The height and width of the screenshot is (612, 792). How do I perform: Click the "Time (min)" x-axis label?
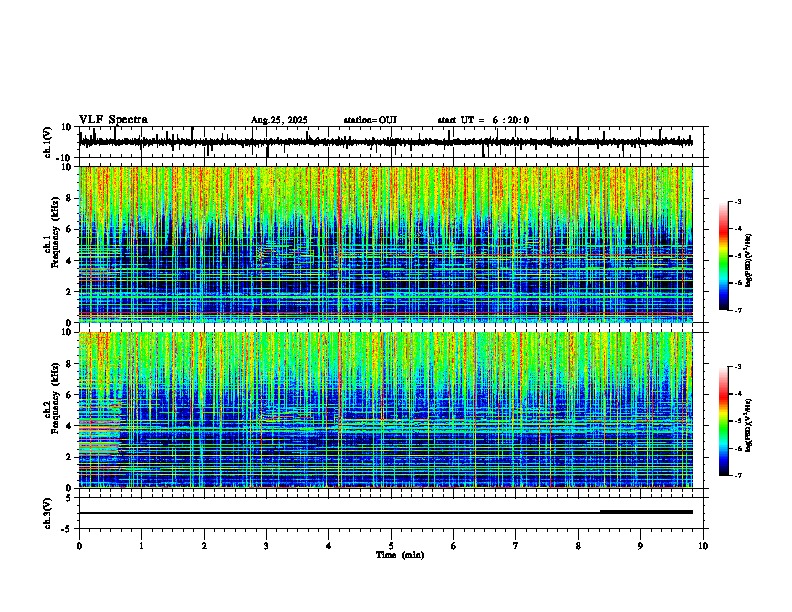[400, 555]
